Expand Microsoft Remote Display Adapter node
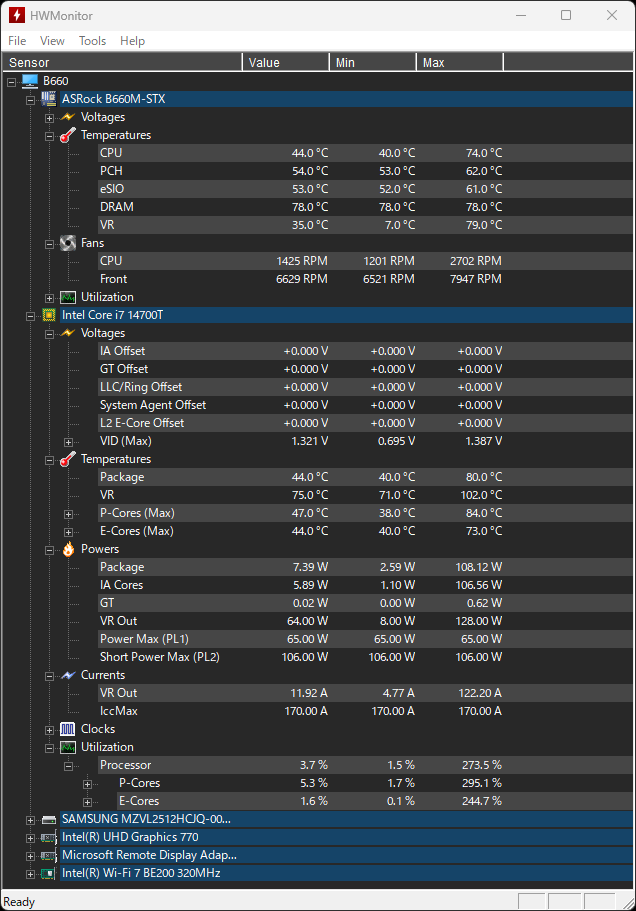Screen dimensions: 636x911 coord(30,856)
